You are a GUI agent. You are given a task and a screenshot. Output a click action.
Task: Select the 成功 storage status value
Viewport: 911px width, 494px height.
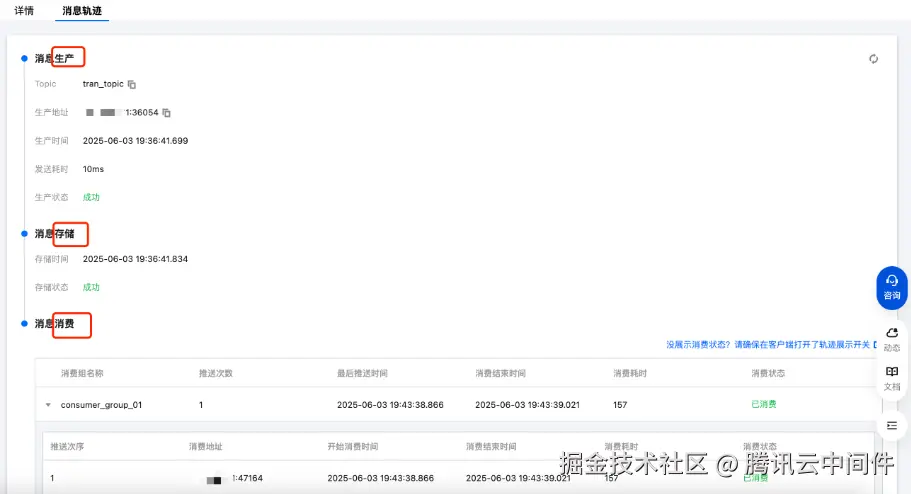coord(91,287)
